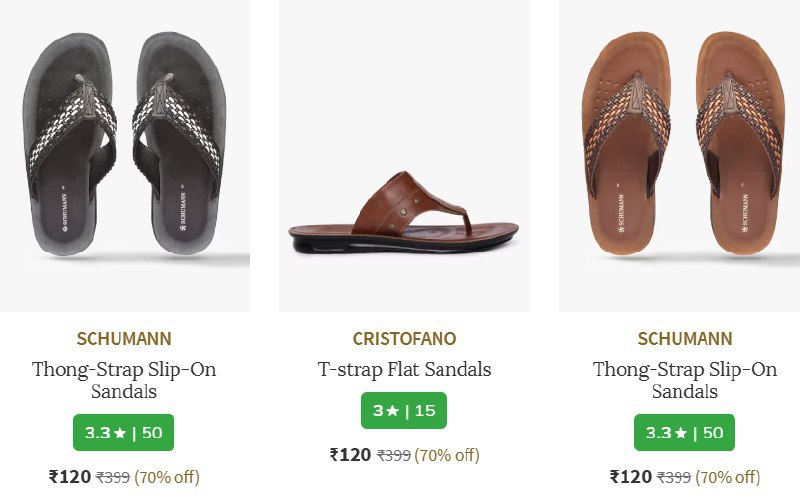Click the 3.3 star rating badge for tan sandals
Viewport: 800px width, 504px height.
click(685, 433)
